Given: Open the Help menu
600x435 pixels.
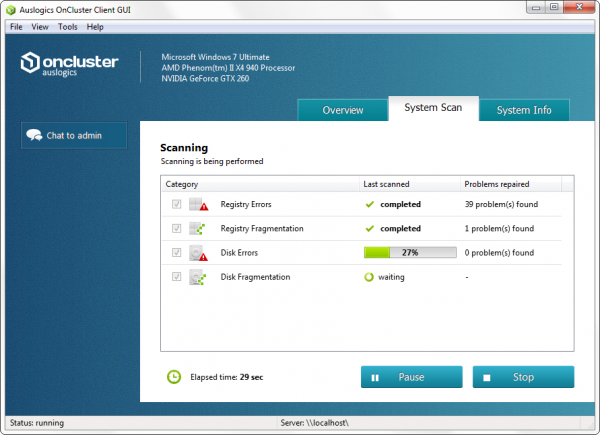Looking at the screenshot, I should 95,27.
